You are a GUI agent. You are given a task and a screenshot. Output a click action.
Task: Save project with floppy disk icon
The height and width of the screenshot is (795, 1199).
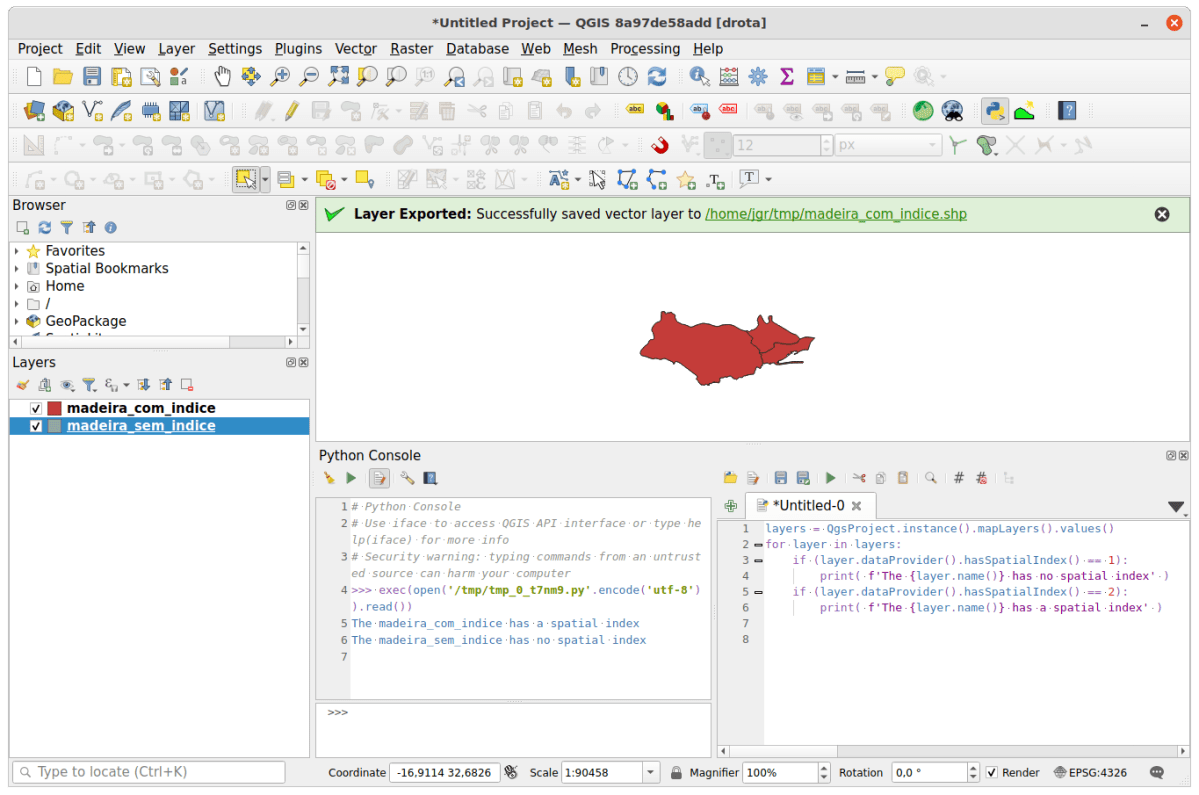[x=92, y=76]
